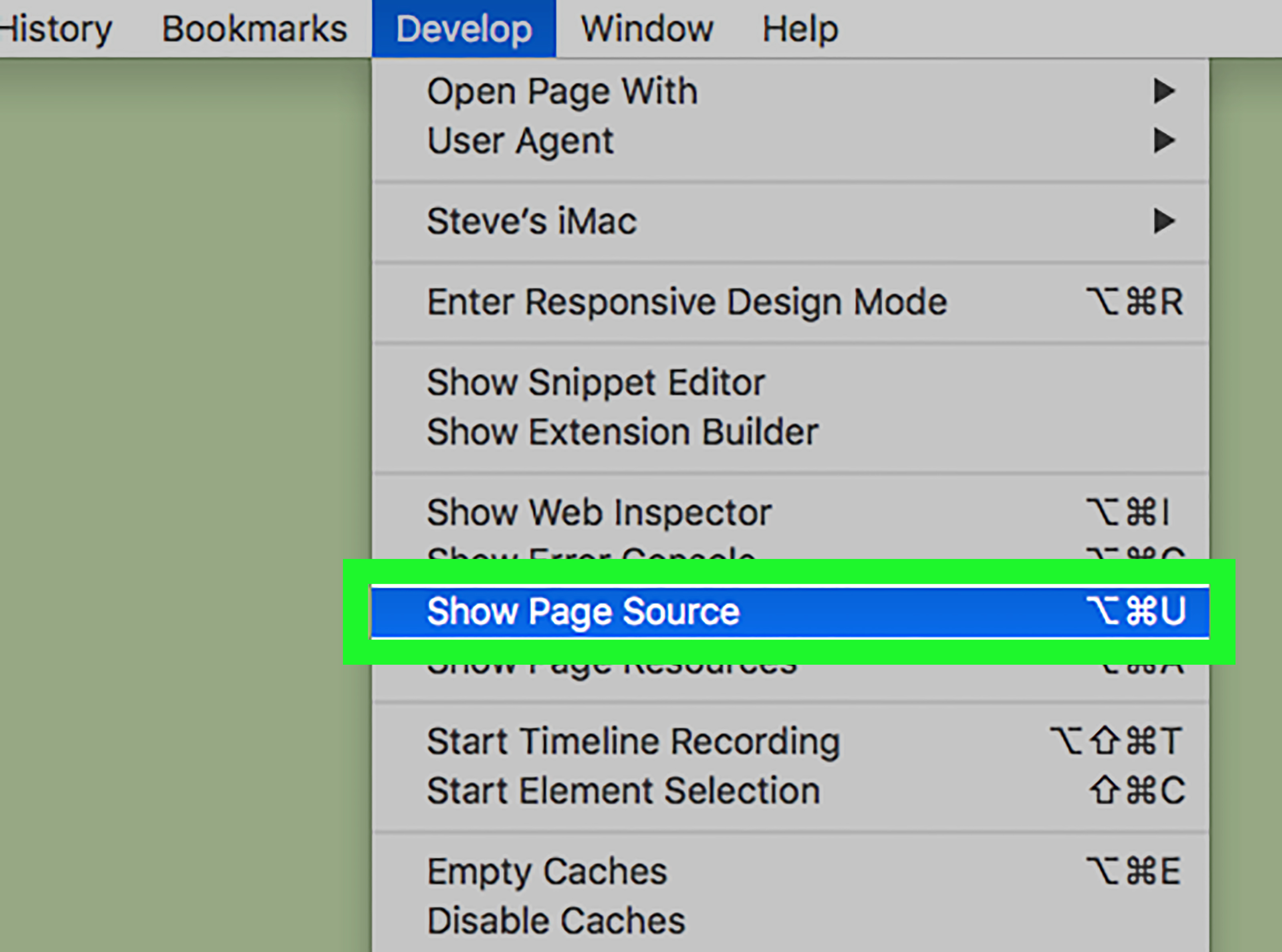
Task: Open the Window menu
Action: [647, 29]
